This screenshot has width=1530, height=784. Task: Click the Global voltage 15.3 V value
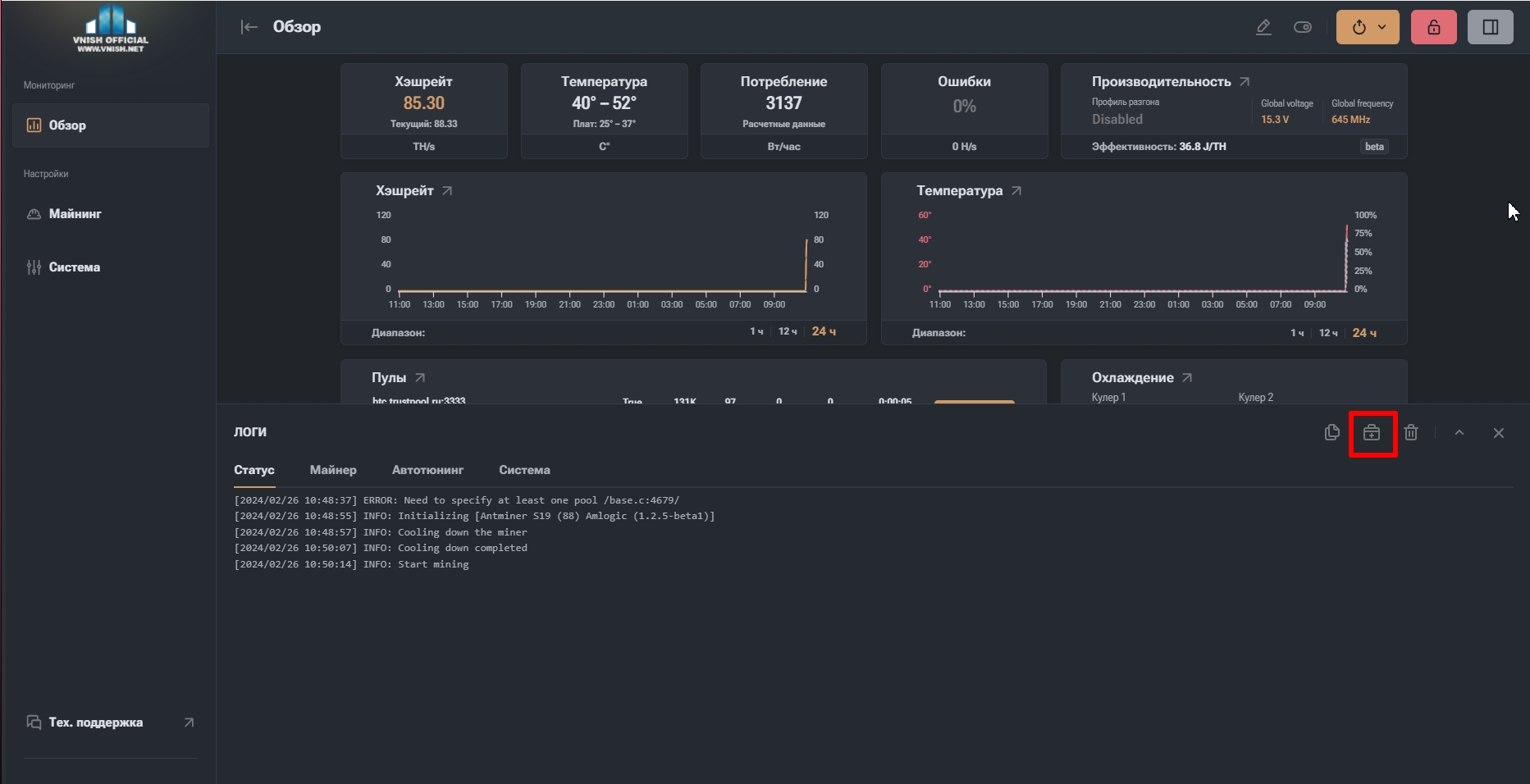coord(1275,120)
